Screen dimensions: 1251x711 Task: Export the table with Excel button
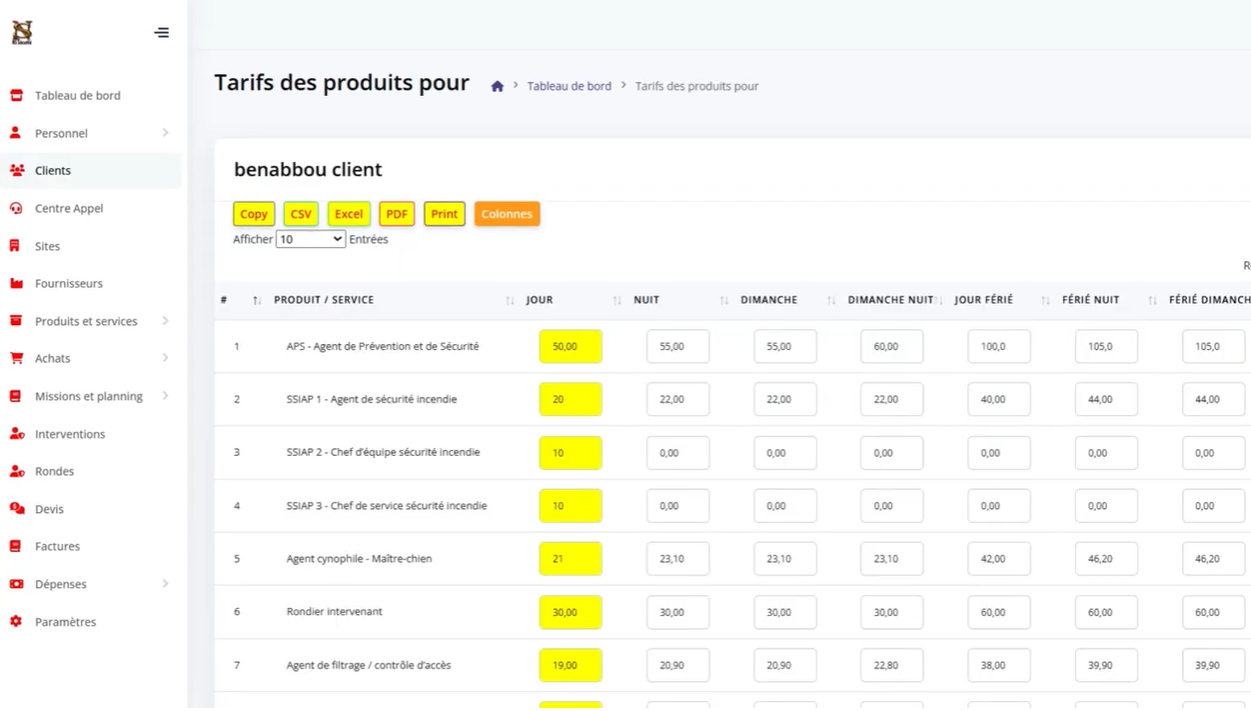pyautogui.click(x=349, y=214)
